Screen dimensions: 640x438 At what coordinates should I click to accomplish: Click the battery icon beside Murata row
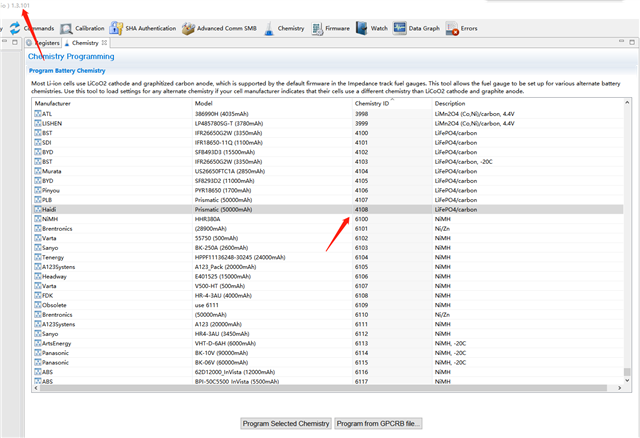coord(38,171)
